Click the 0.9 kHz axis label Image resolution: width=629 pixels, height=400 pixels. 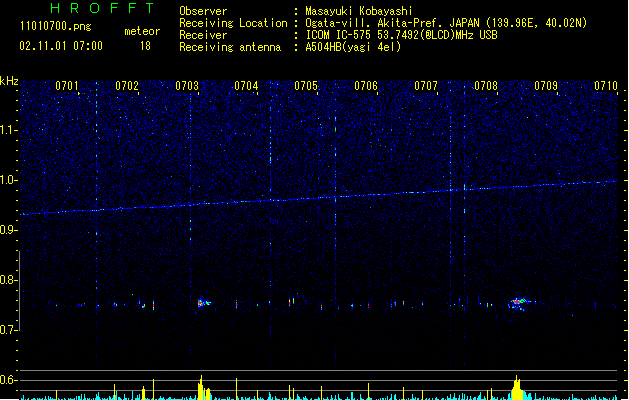click(8, 230)
